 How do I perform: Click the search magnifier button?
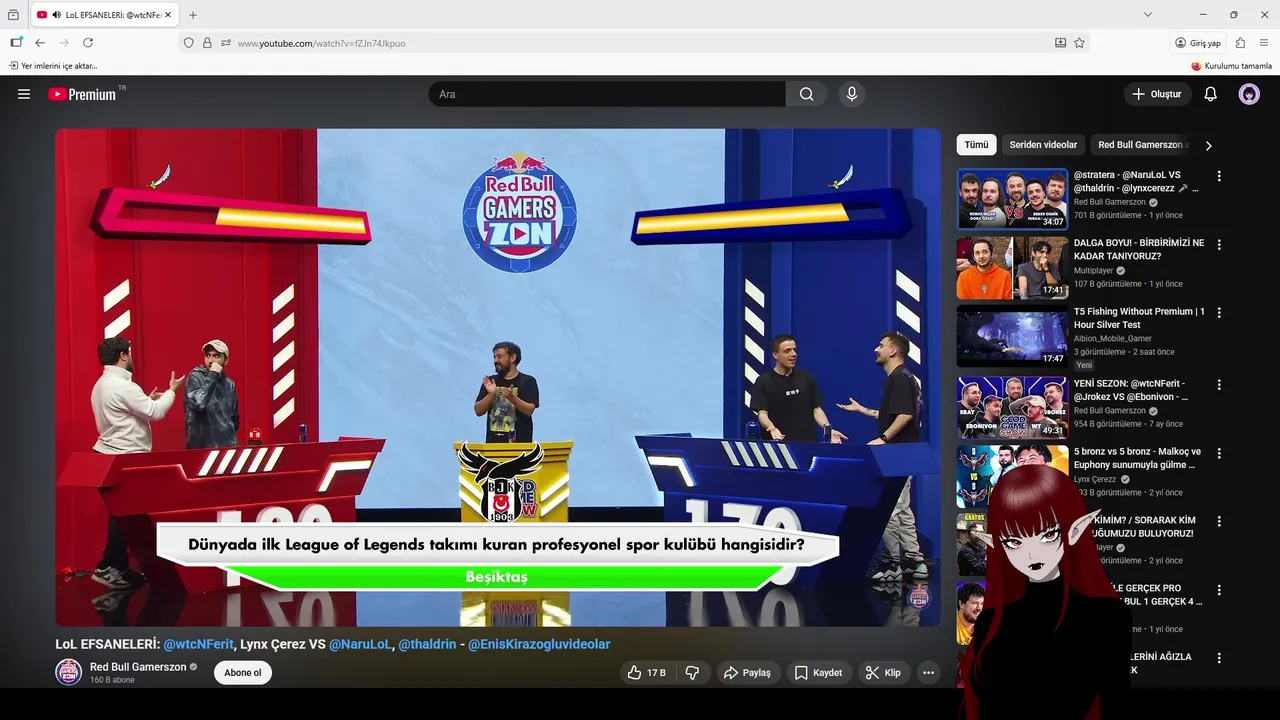coord(806,94)
